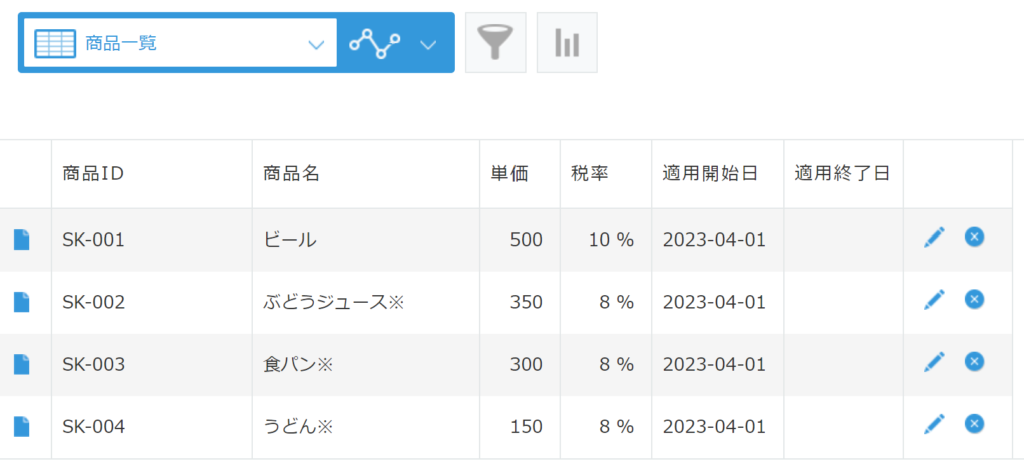Click the table list view icon
The image size is (1024, 471).
tap(55, 44)
